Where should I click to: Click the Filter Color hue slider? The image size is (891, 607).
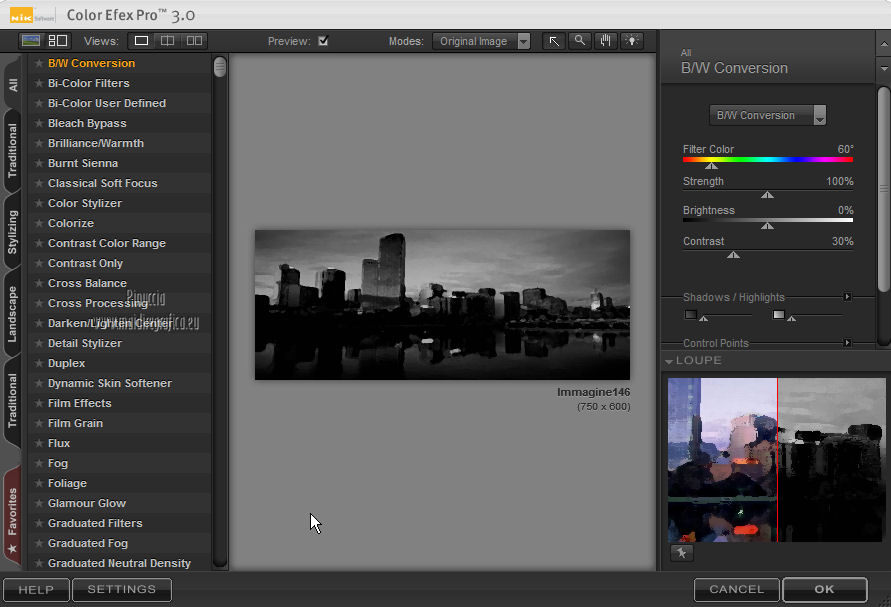coord(767,159)
